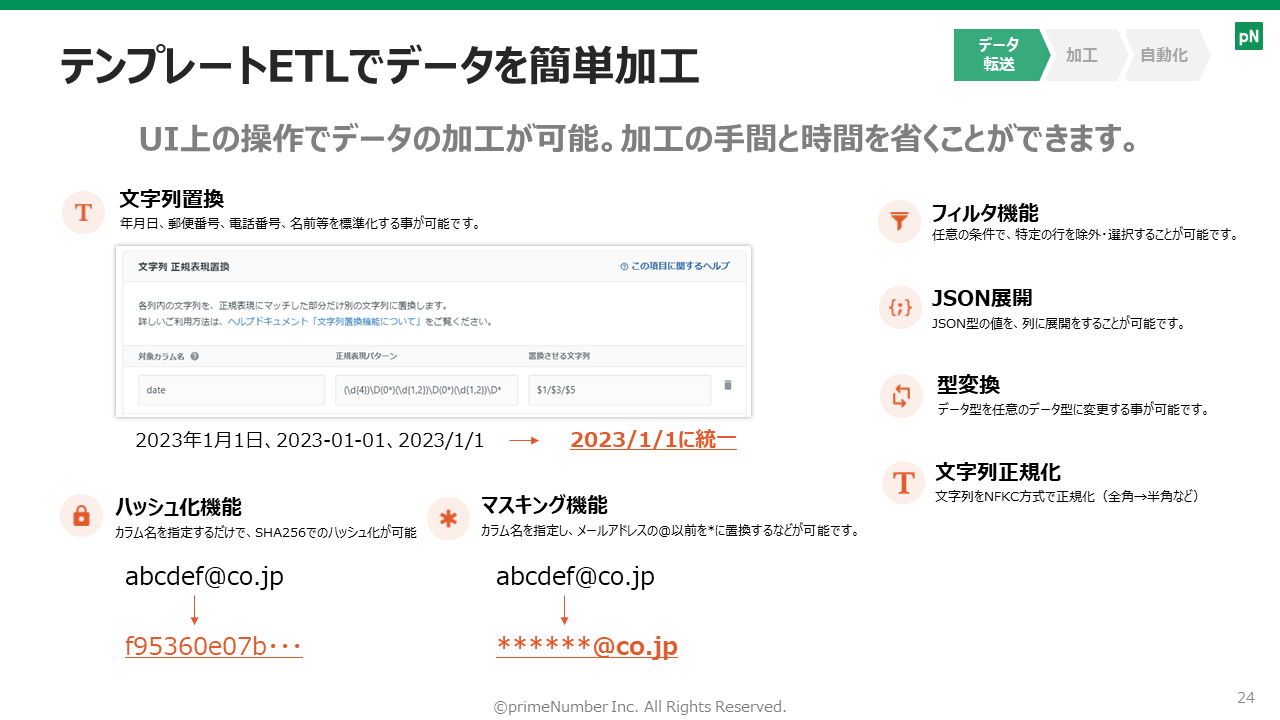This screenshot has width=1280, height=720.
Task: Open the この項目に関するヘルプ link
Action: [674, 267]
